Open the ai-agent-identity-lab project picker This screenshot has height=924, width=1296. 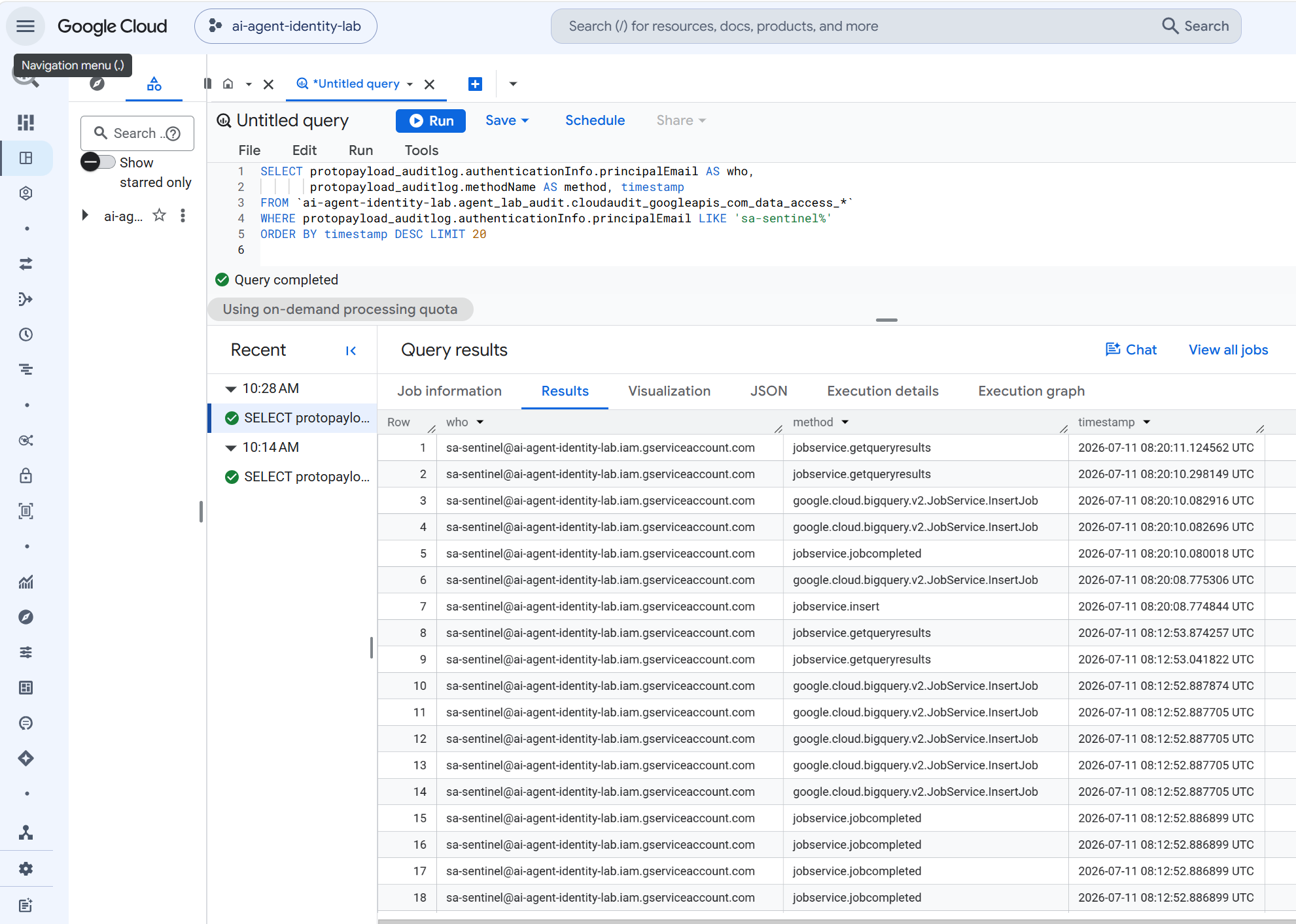tap(285, 26)
